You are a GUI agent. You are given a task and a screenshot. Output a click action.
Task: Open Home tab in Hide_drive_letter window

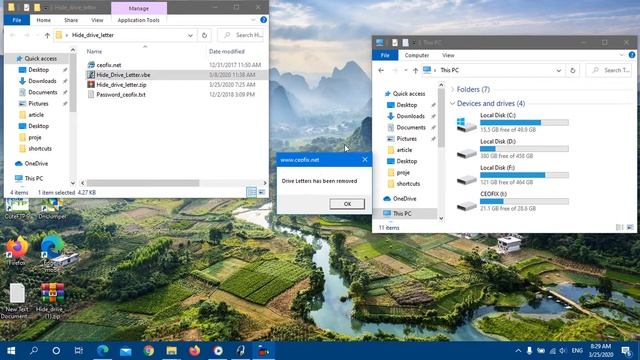(44, 20)
